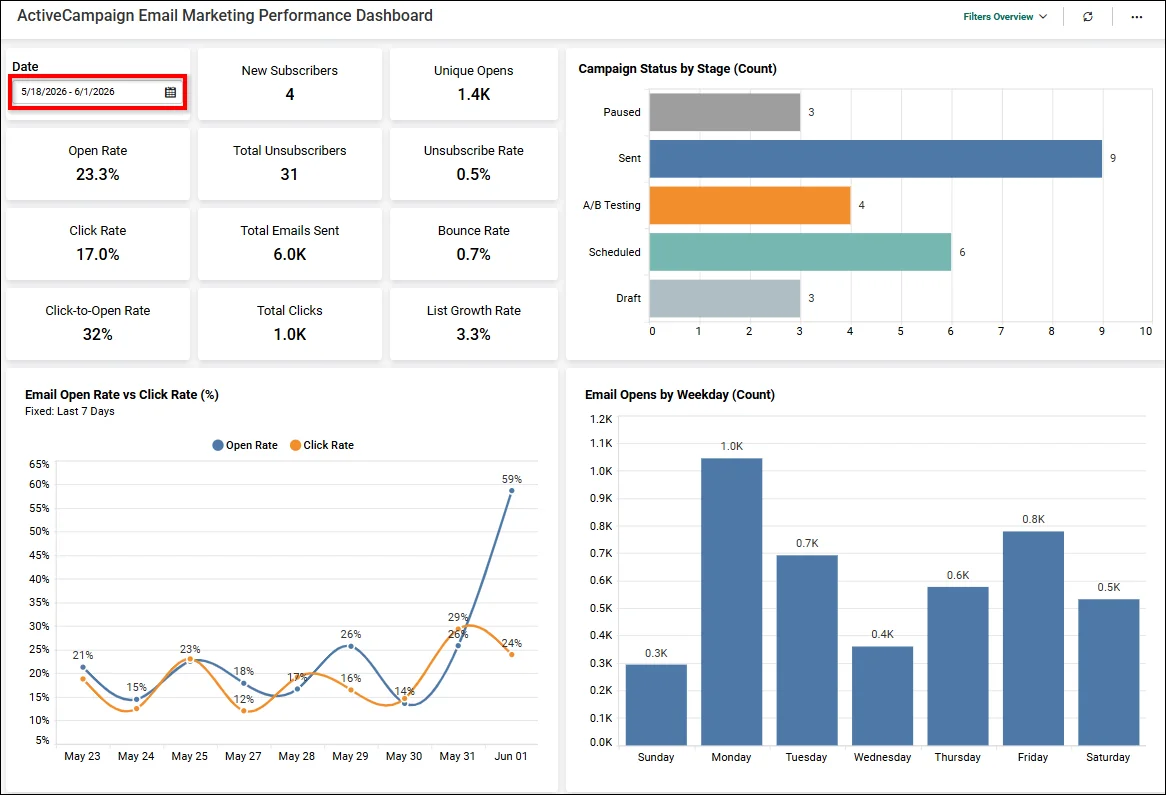Image resolution: width=1166 pixels, height=795 pixels.
Task: Click the Fixed: Last 7 Days subtitle
Action: (x=70, y=411)
